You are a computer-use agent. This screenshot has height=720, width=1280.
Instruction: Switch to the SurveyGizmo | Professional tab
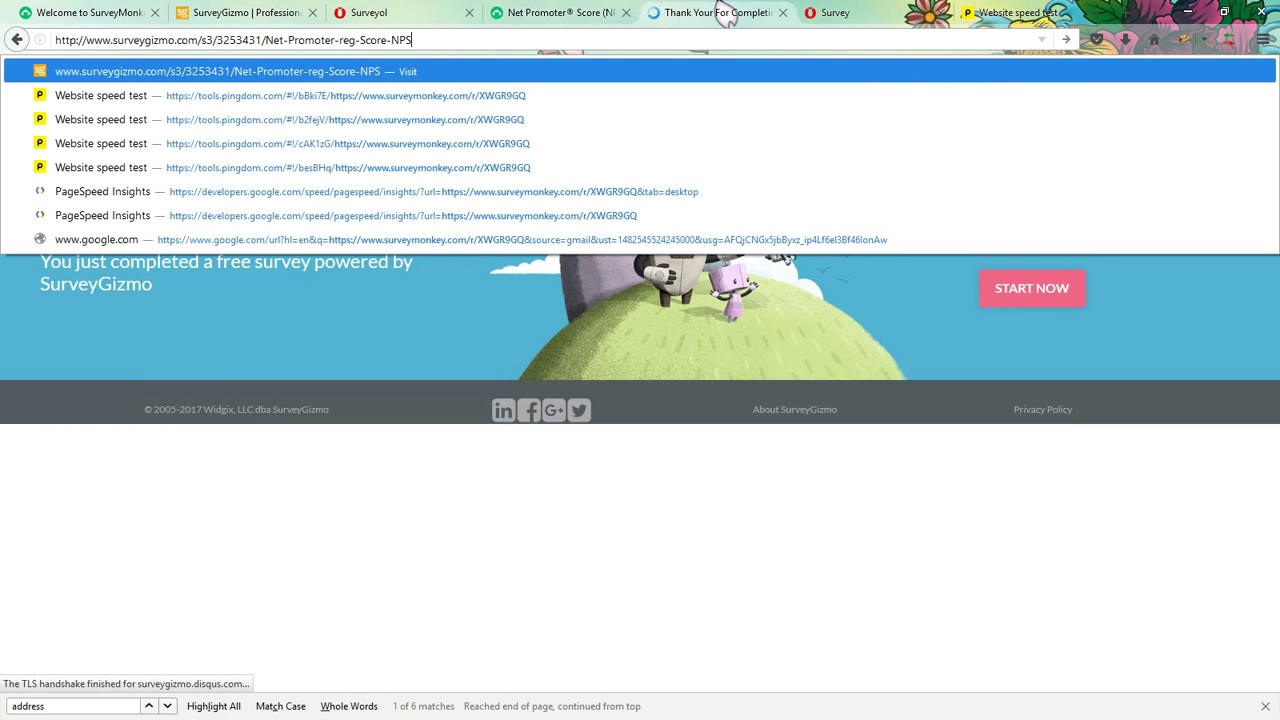coord(245,13)
